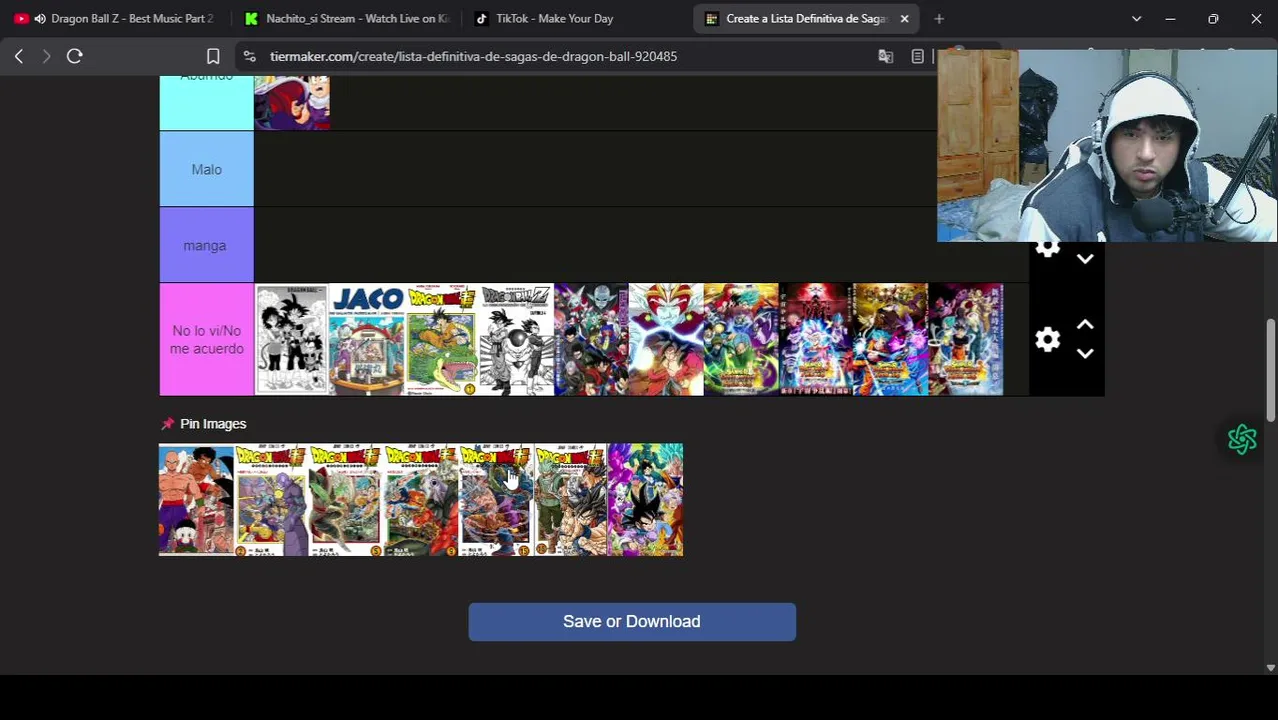Viewport: 1278px width, 720px height.
Task: Mute audio icon on Dragon Ball Z tab
Action: (39, 19)
